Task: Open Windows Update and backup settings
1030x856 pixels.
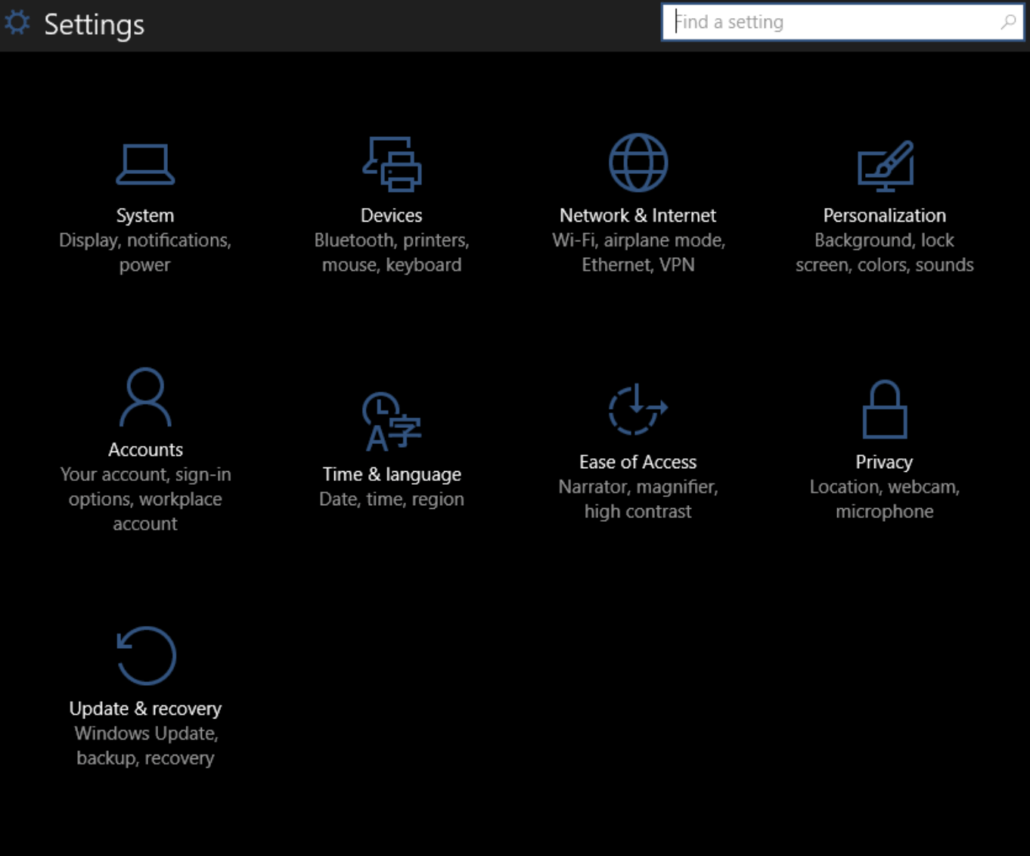Action: 145,733
